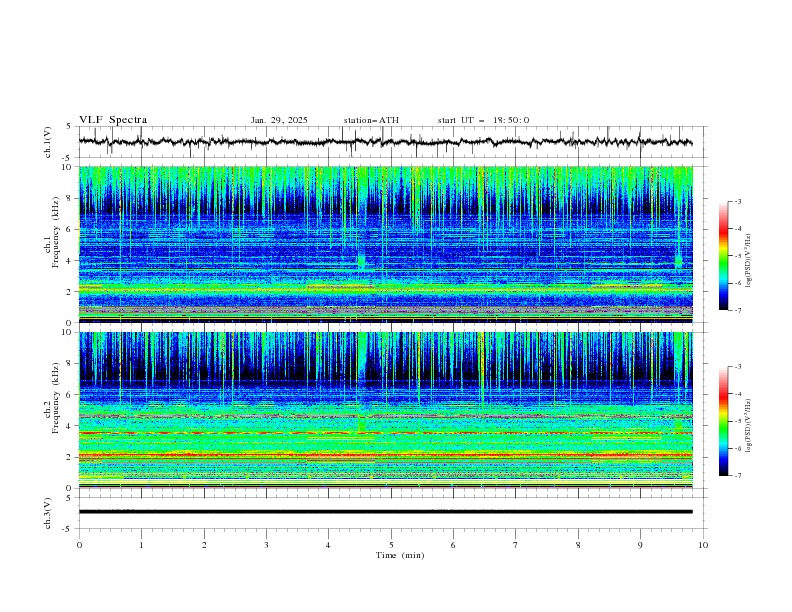Viewport: 792px width, 612px height.
Task: Click the time axis tick label 9
Action: (x=640, y=545)
